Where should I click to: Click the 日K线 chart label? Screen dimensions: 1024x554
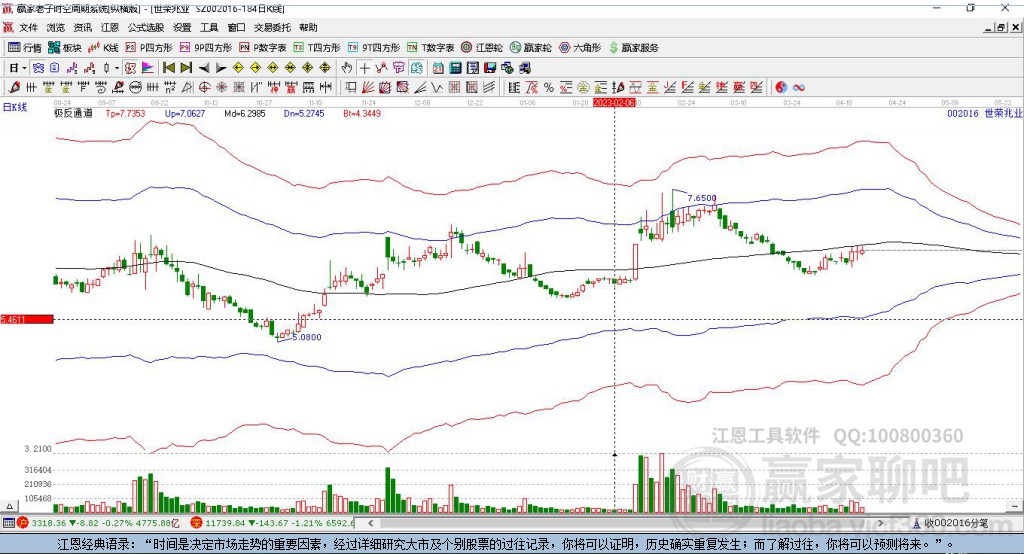15,107
